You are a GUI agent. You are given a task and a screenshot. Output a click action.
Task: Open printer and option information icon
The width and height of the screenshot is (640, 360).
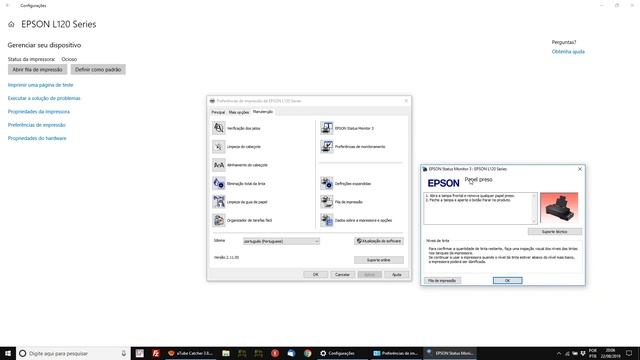(327, 220)
